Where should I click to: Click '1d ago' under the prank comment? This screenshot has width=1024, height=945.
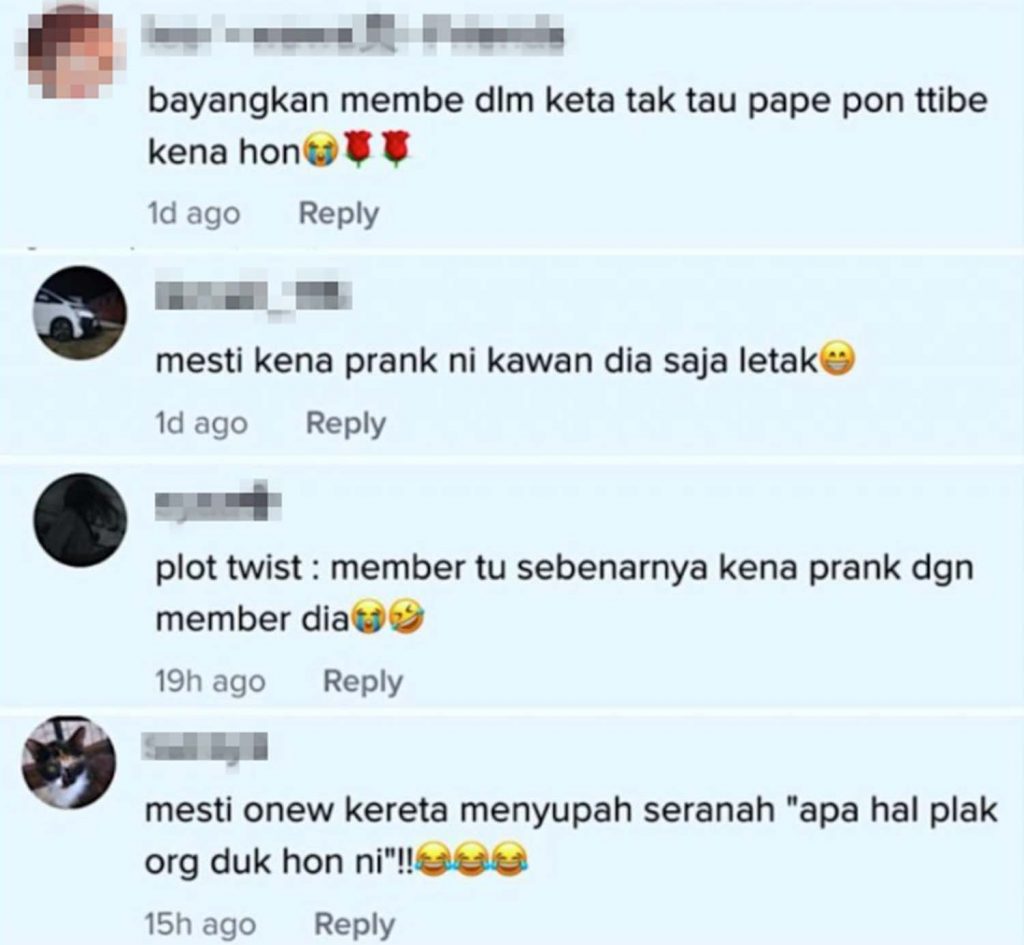tap(201, 424)
